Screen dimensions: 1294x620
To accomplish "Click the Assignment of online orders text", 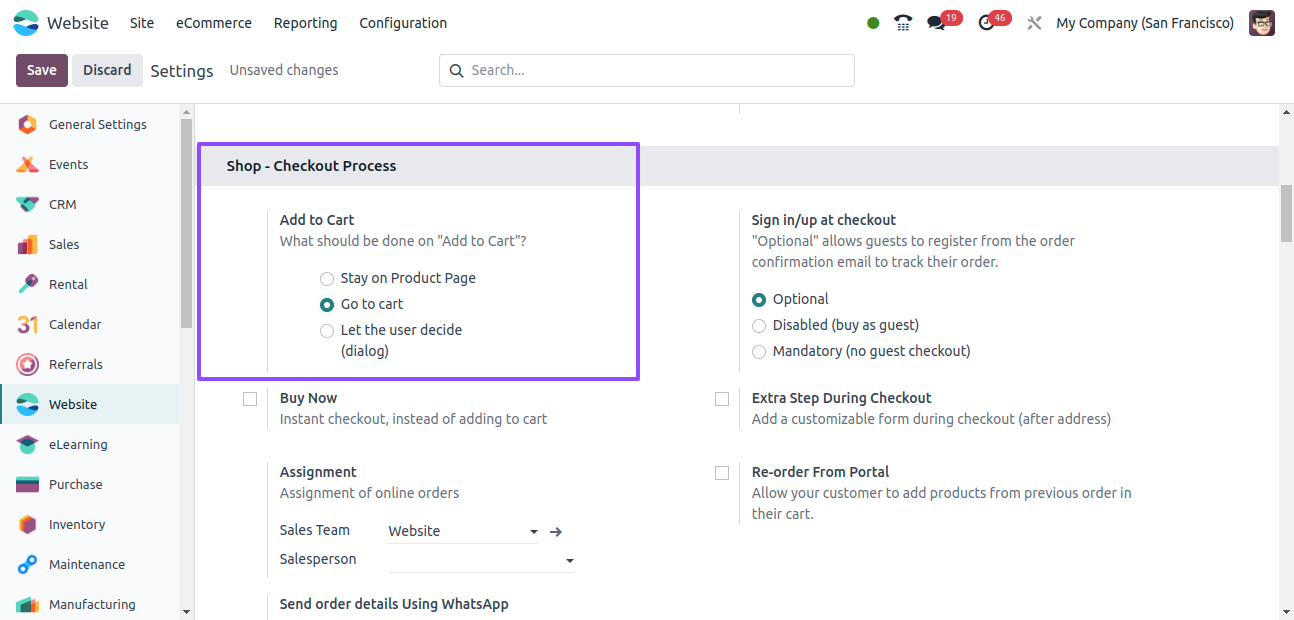I will (370, 493).
